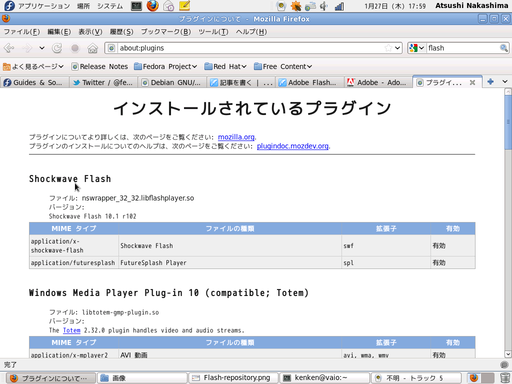Image resolution: width=512 pixels, height=384 pixels.
Task: Follow the Totem link in plugin description
Action: [72, 330]
